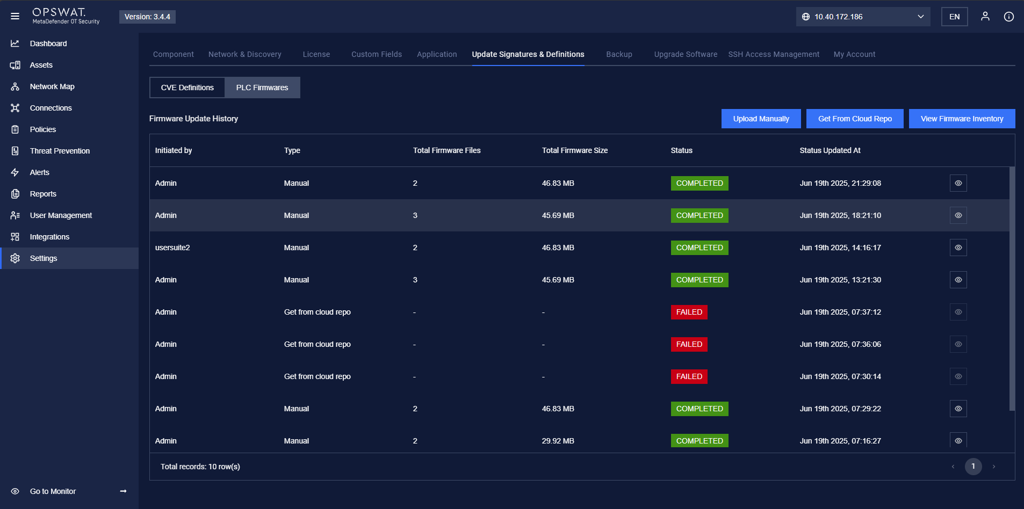The image size is (1024, 509).
Task: Switch to the CVE Definitions tab
Action: click(x=187, y=88)
